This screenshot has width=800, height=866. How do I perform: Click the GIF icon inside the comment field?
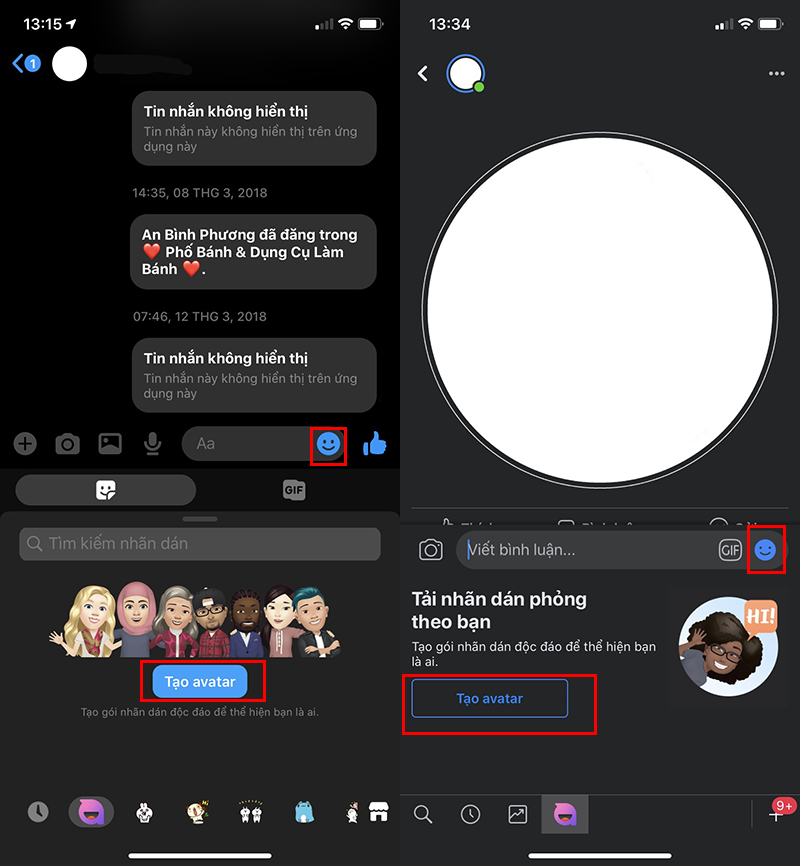click(x=730, y=550)
